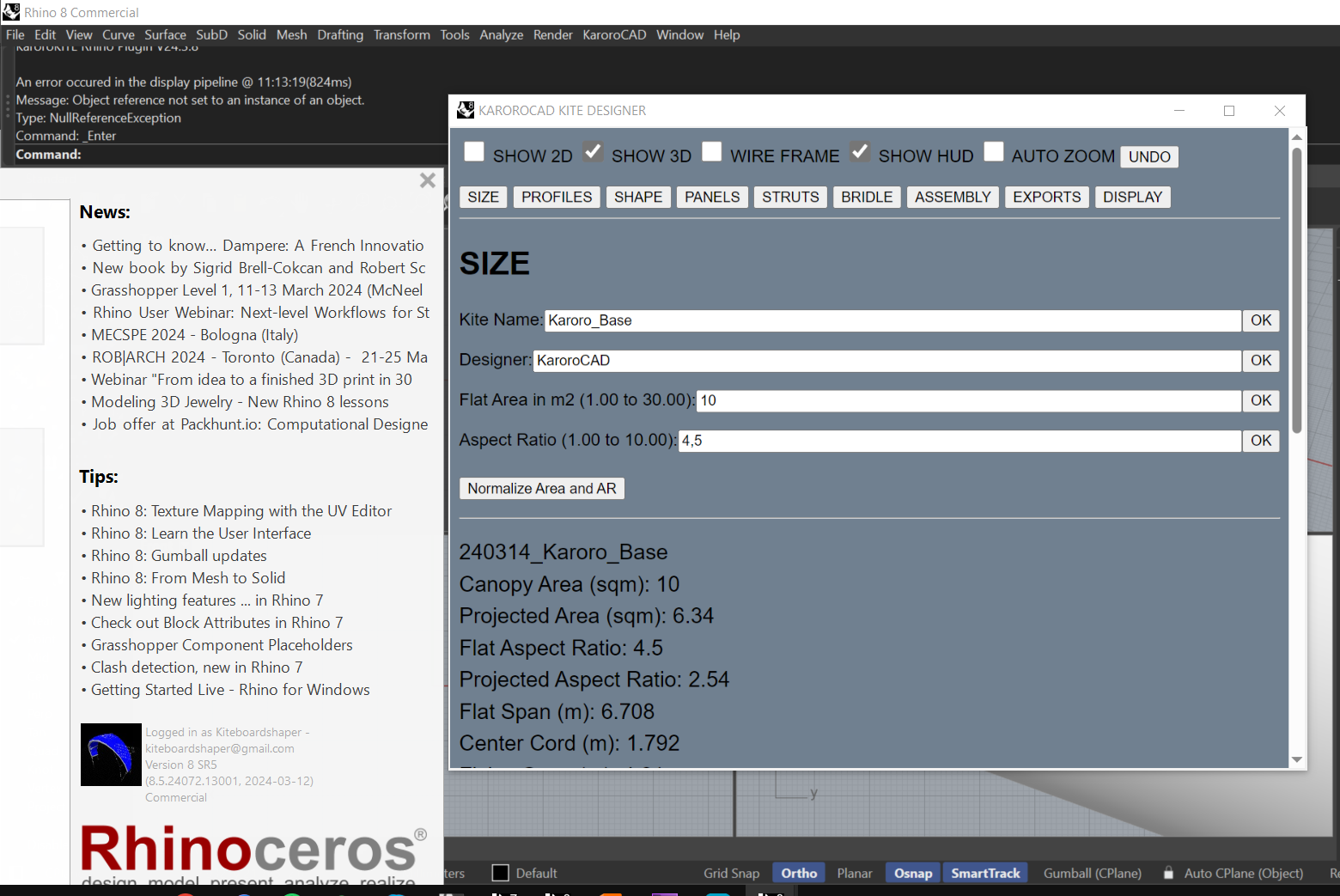This screenshot has height=896, width=1340.
Task: Open the BRIDLE tab
Action: (x=867, y=197)
